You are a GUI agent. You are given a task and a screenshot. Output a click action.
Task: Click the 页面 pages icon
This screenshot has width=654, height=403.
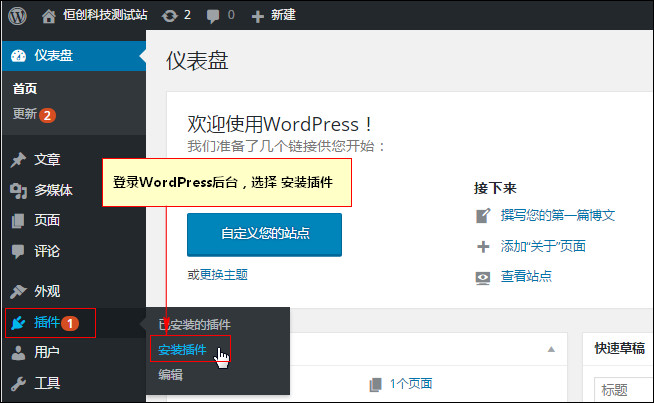coord(18,221)
